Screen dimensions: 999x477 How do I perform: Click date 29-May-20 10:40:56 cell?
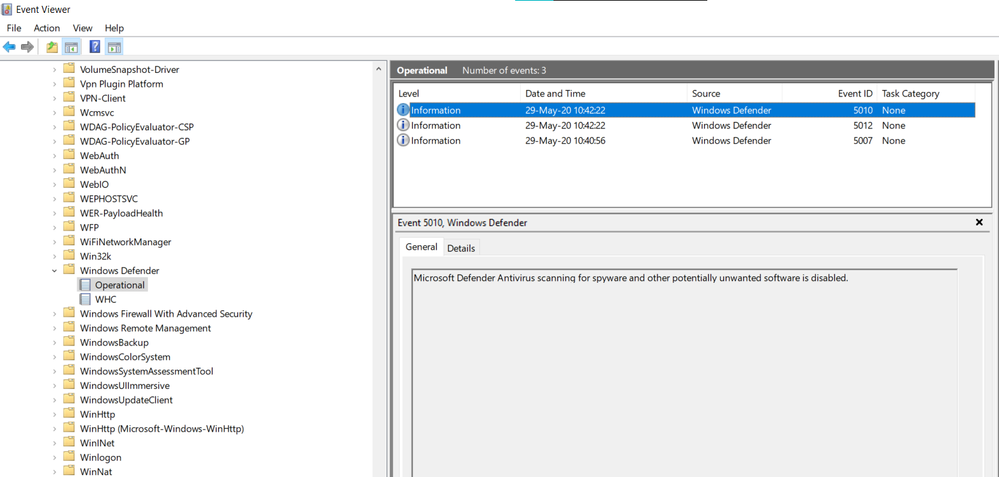[565, 141]
